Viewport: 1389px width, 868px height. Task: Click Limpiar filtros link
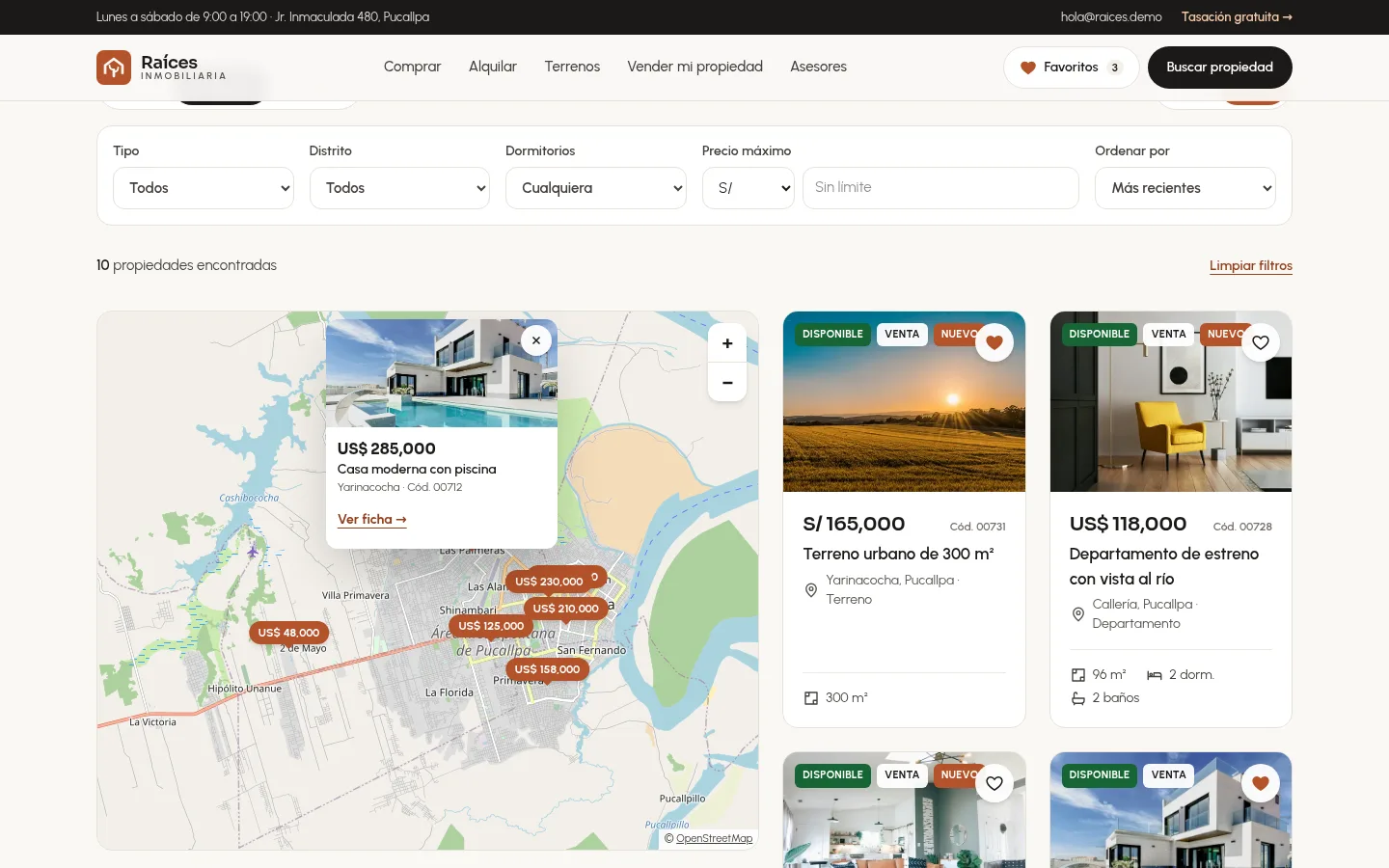pos(1251,266)
